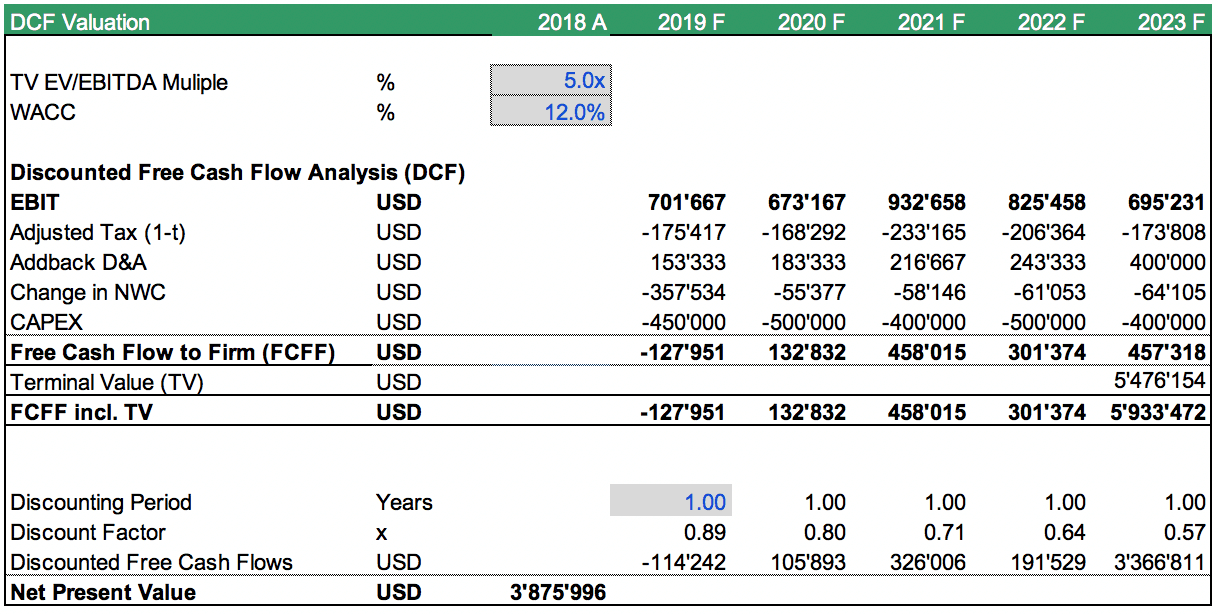The height and width of the screenshot is (614, 1218).
Task: Select the Addback D&A row label
Action: (x=77, y=262)
